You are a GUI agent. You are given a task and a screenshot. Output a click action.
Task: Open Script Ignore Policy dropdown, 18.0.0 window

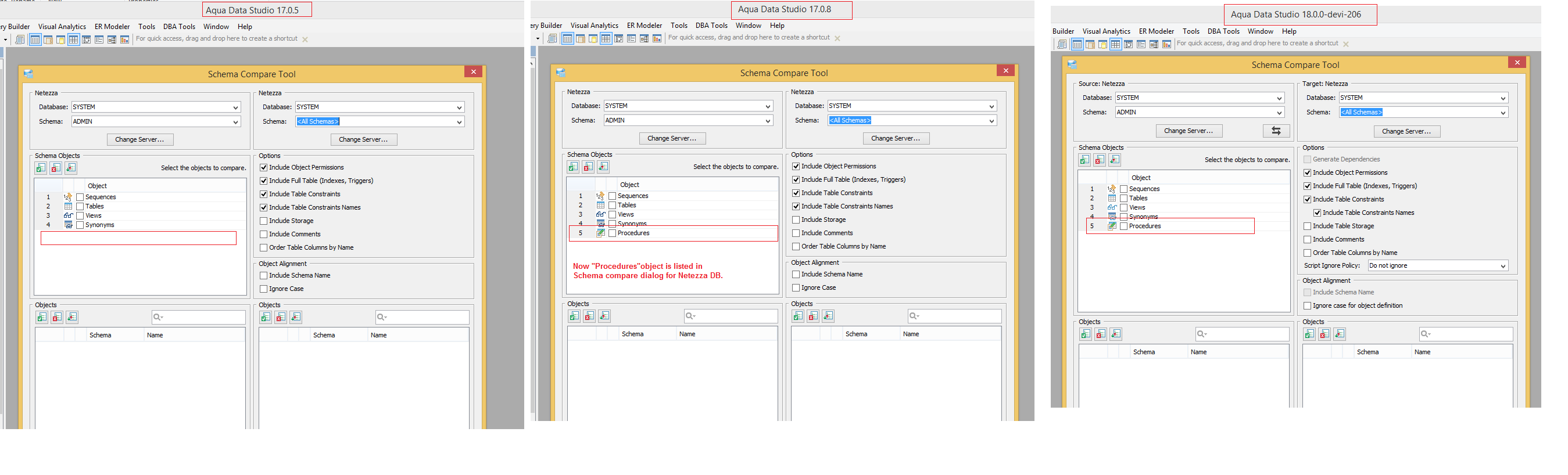tap(1503, 266)
